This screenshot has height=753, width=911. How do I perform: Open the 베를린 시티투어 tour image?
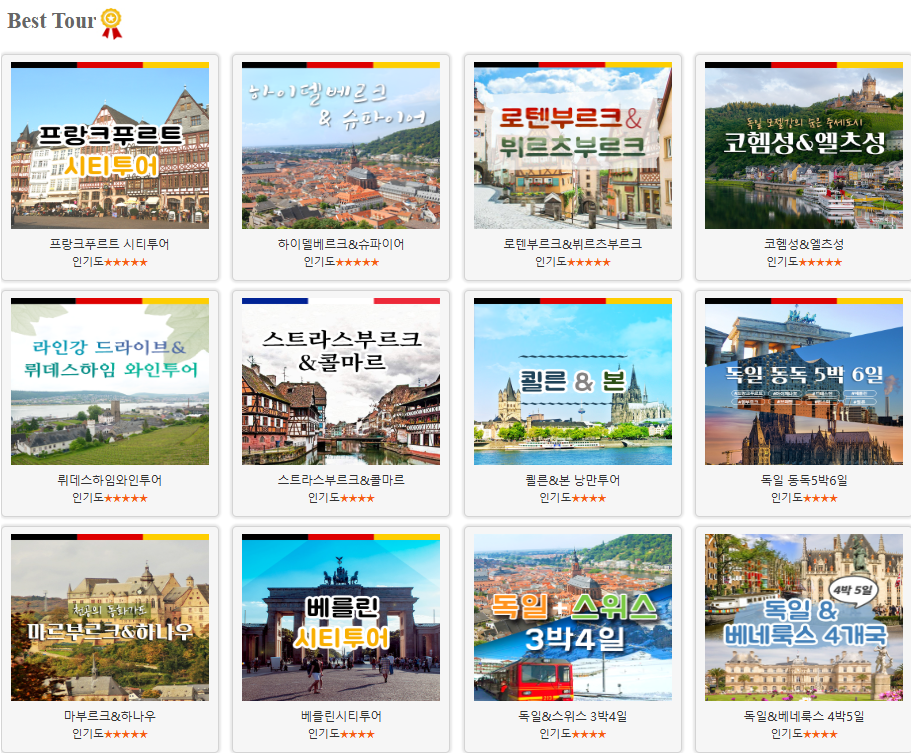[341, 618]
